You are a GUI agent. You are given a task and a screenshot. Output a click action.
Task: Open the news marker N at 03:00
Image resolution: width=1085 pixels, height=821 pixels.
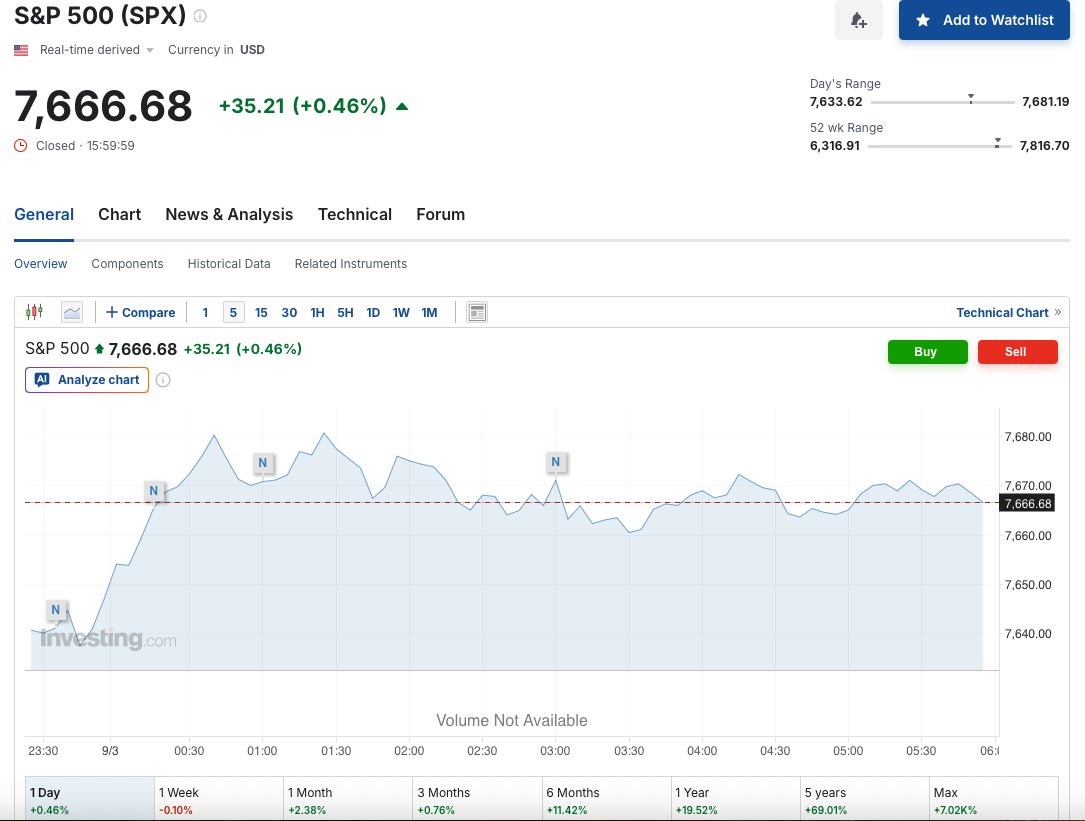pyautogui.click(x=556, y=462)
